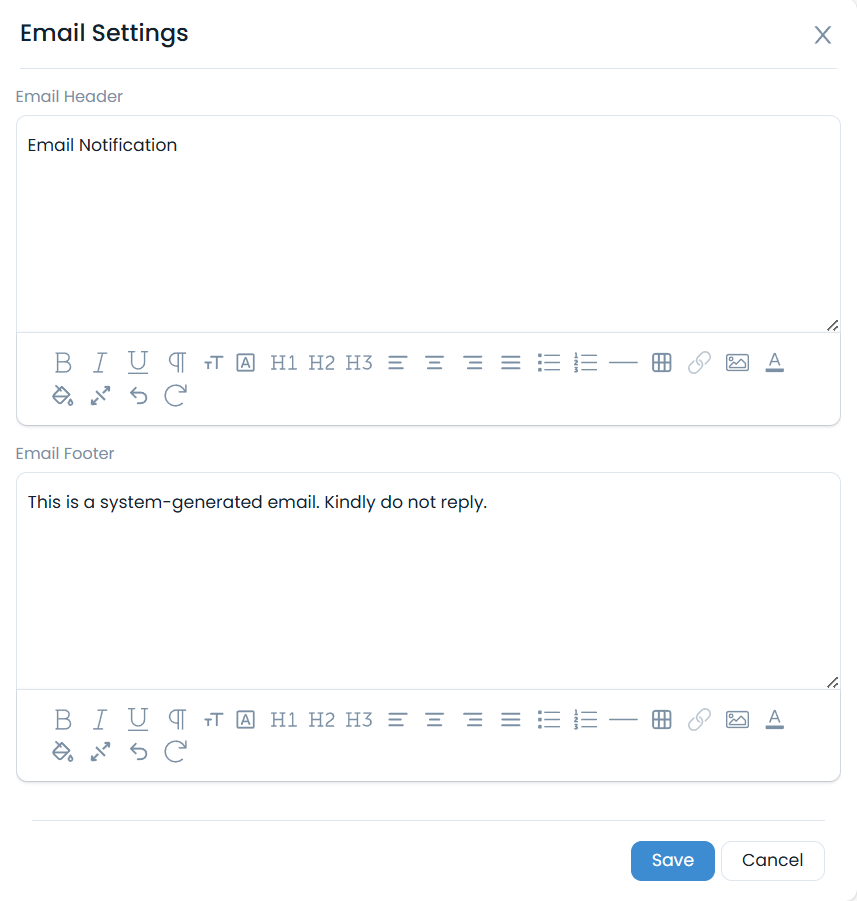
Task: Insert a table in the Email Footer editor
Action: [x=661, y=719]
